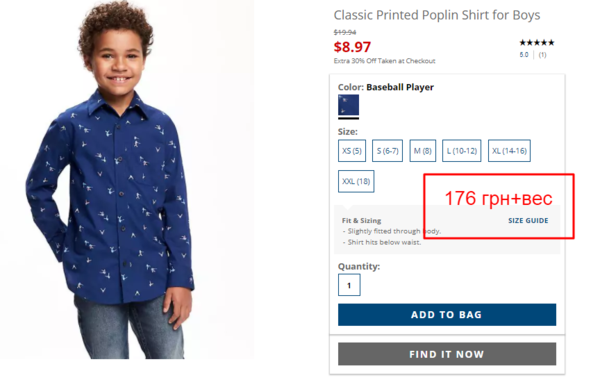Click the Extra 30% Off promo text

coord(384,61)
